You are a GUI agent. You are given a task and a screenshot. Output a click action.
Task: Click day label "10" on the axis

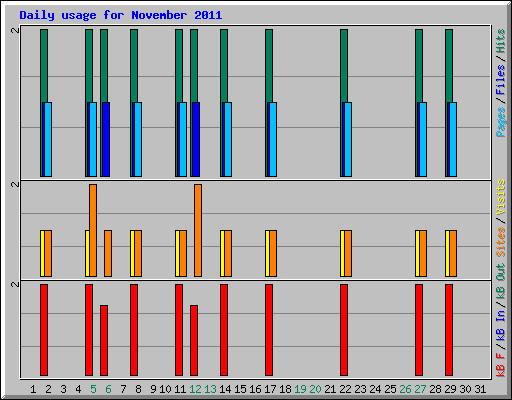165,389
